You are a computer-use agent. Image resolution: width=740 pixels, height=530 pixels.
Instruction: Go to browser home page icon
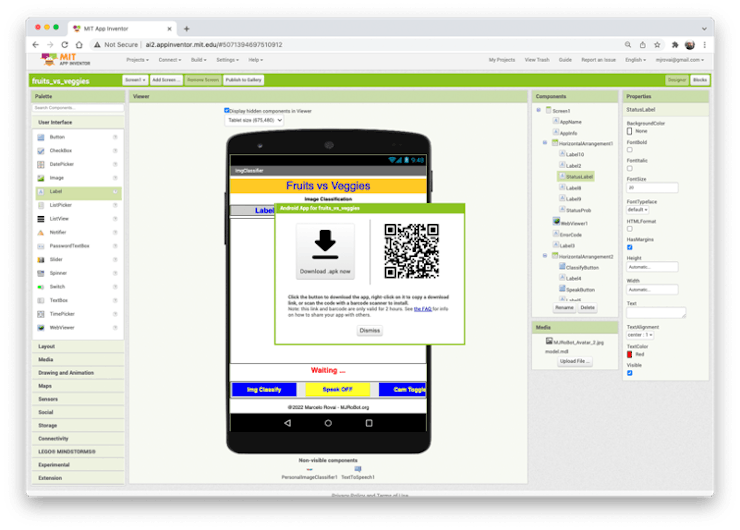pyautogui.click(x=79, y=45)
